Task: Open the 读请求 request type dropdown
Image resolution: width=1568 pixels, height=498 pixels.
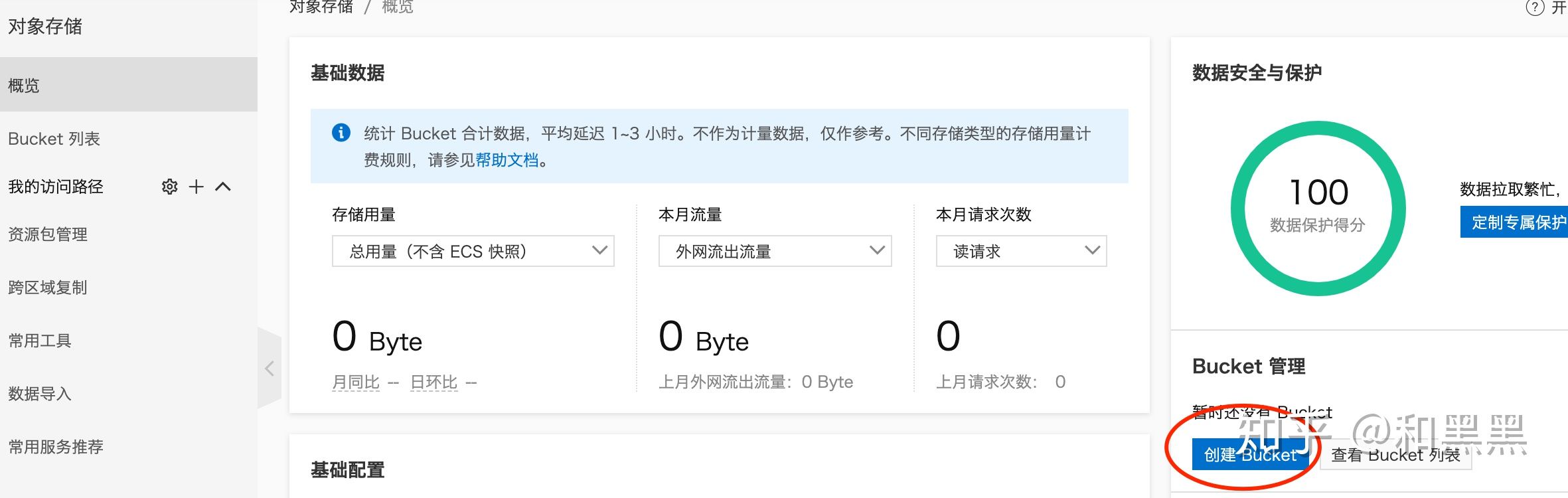Action: click(1021, 251)
